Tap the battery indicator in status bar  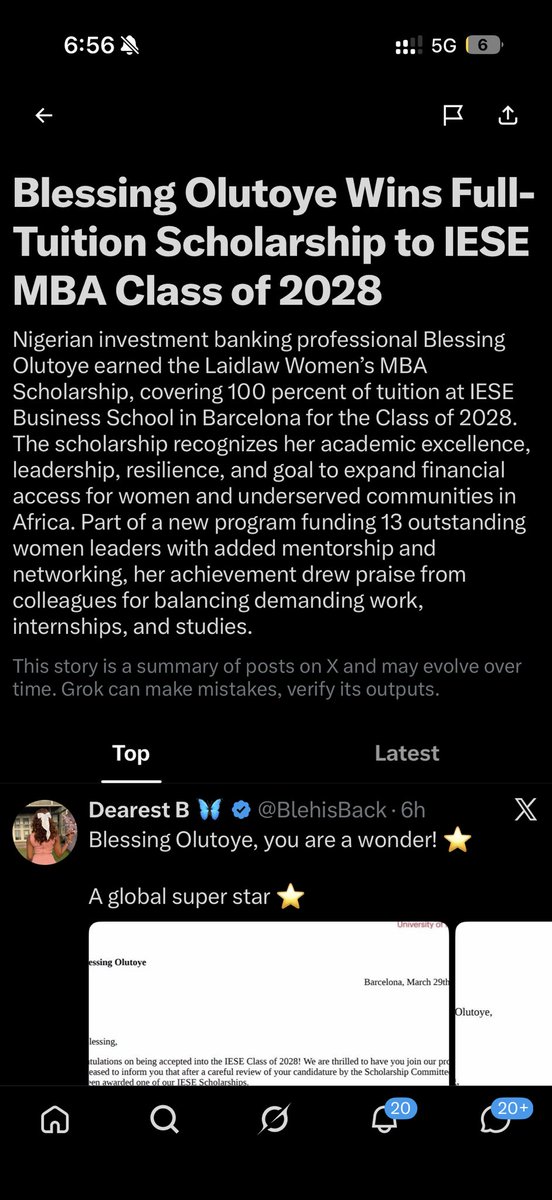[483, 45]
